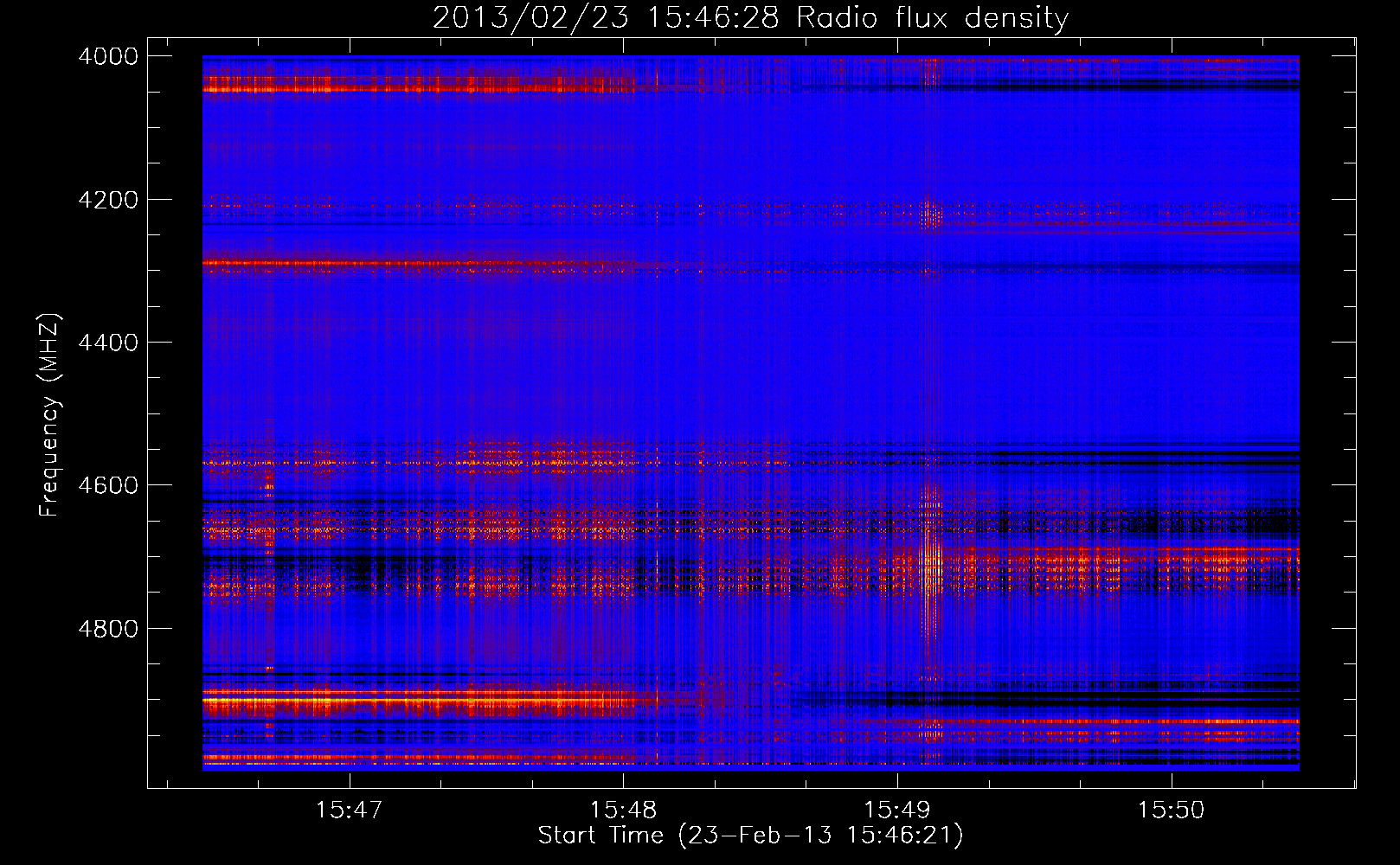This screenshot has width=1400, height=865.
Task: Click the 15:48 time tick label
Action: pyautogui.click(x=623, y=810)
